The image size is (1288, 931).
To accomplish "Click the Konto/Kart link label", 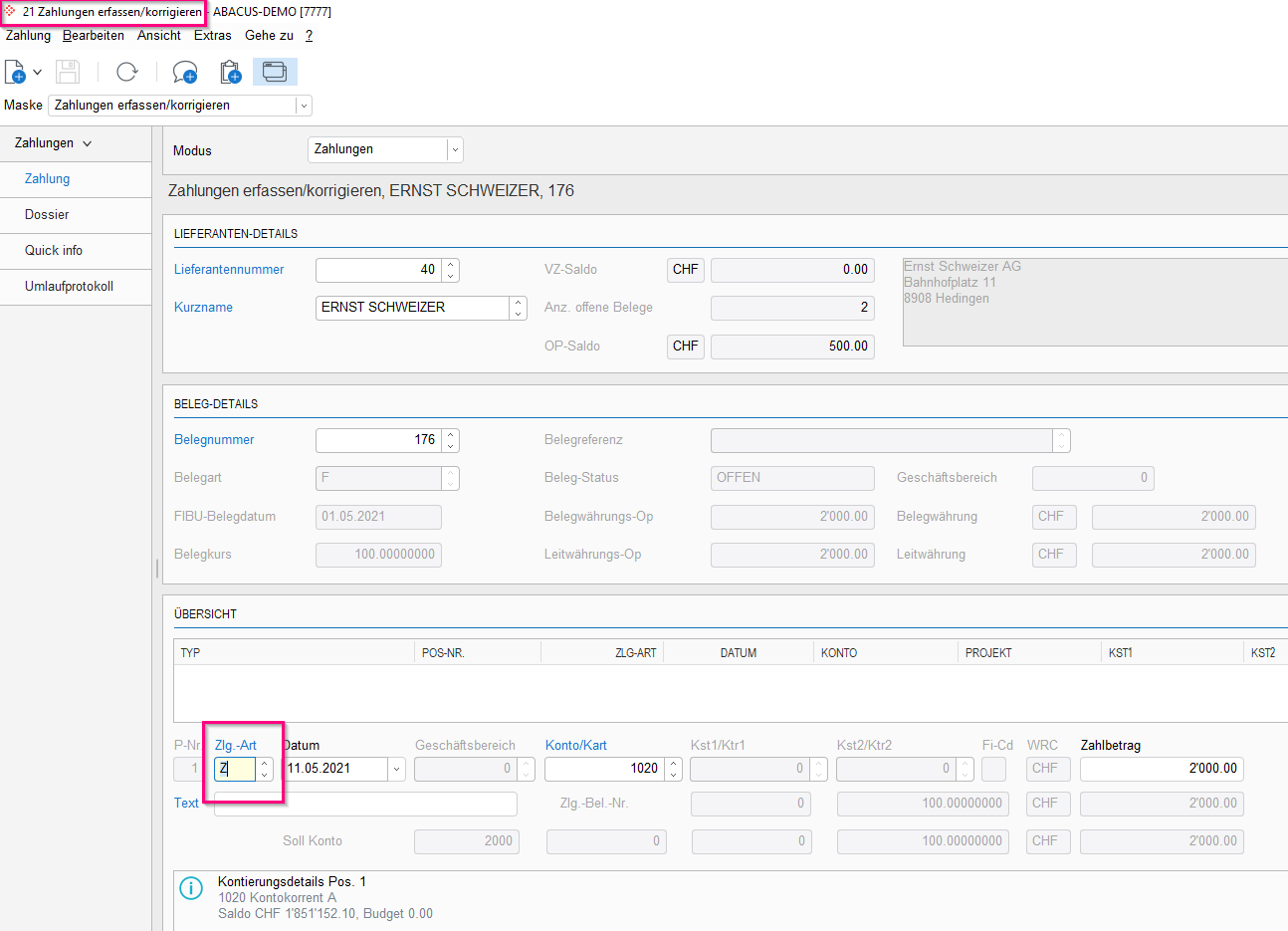I will pyautogui.click(x=575, y=745).
